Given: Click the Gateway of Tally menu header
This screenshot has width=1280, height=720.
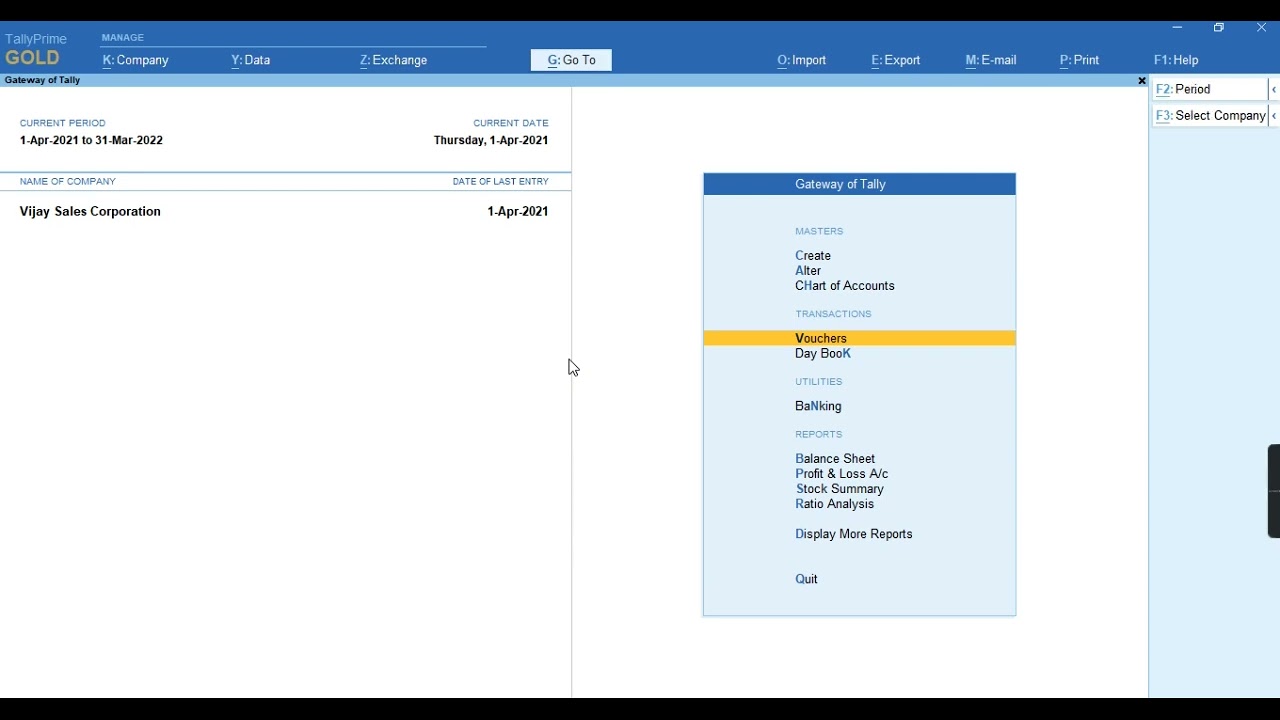Looking at the screenshot, I should [860, 184].
